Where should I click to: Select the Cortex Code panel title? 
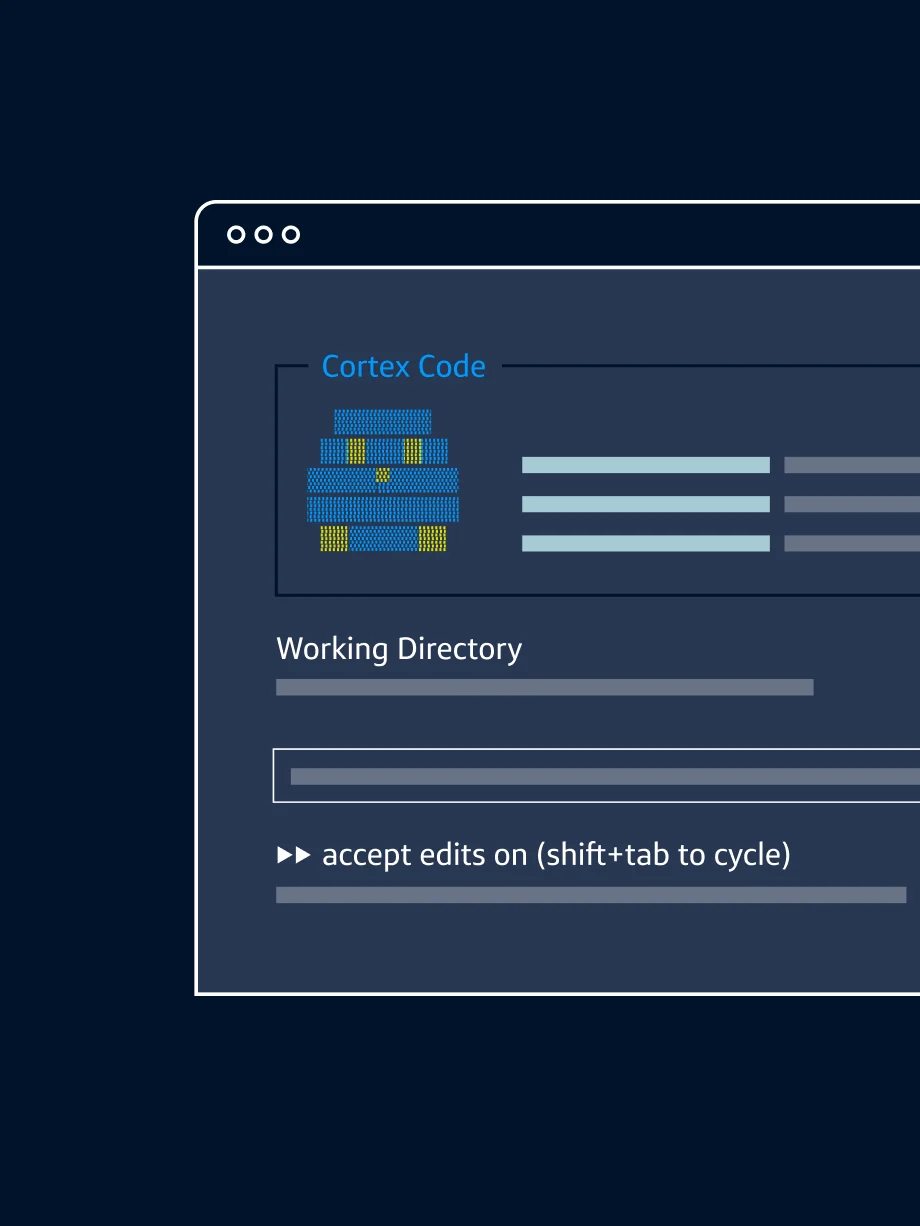point(403,366)
